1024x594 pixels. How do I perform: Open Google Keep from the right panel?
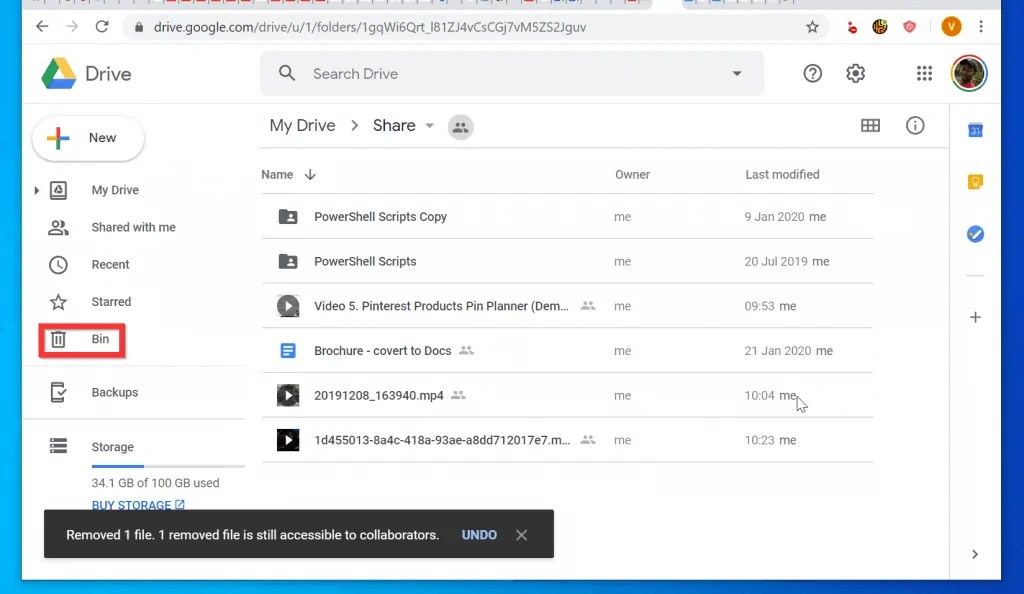(975, 182)
